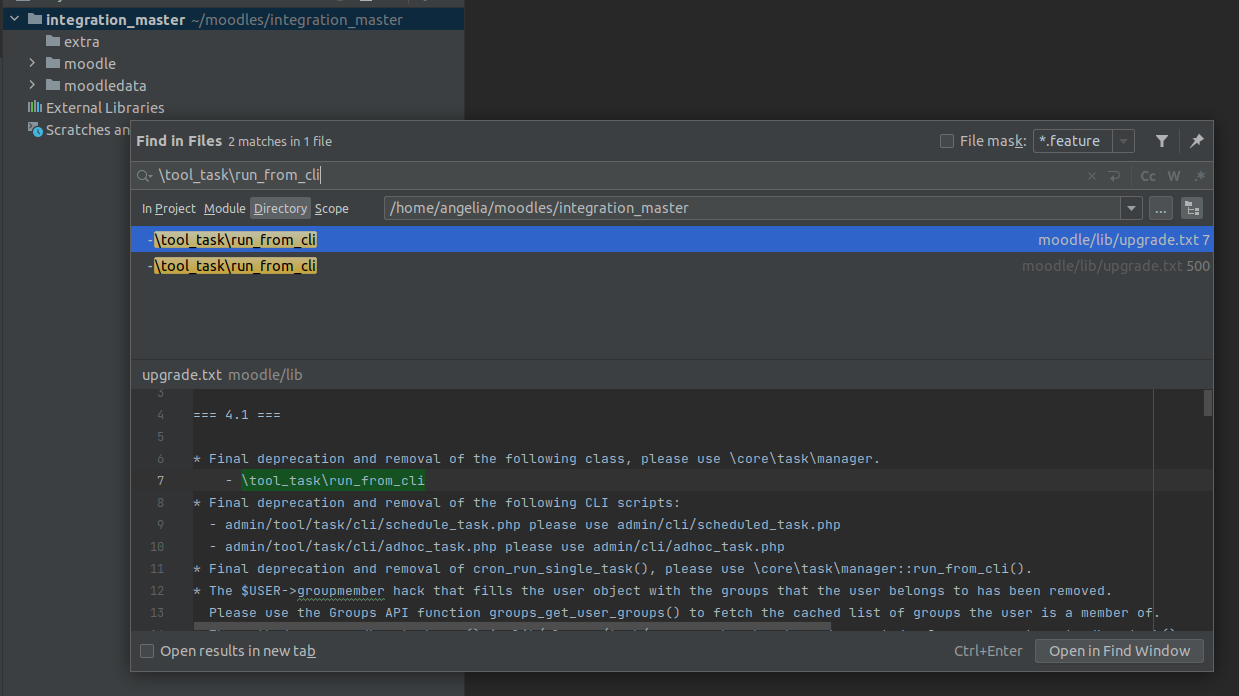Click the preview scrollbar thumb

point(1208,402)
